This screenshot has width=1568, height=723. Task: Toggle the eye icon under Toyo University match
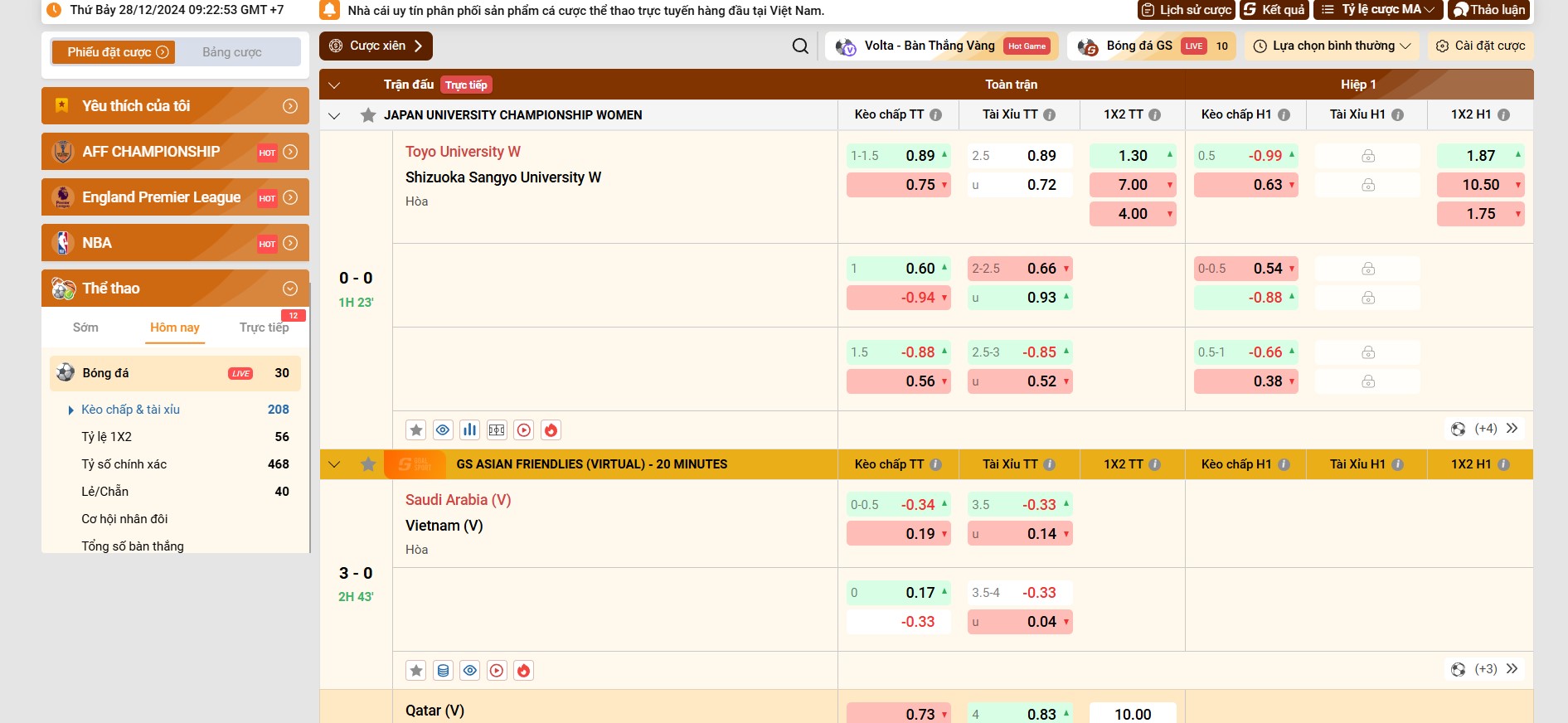pos(444,429)
